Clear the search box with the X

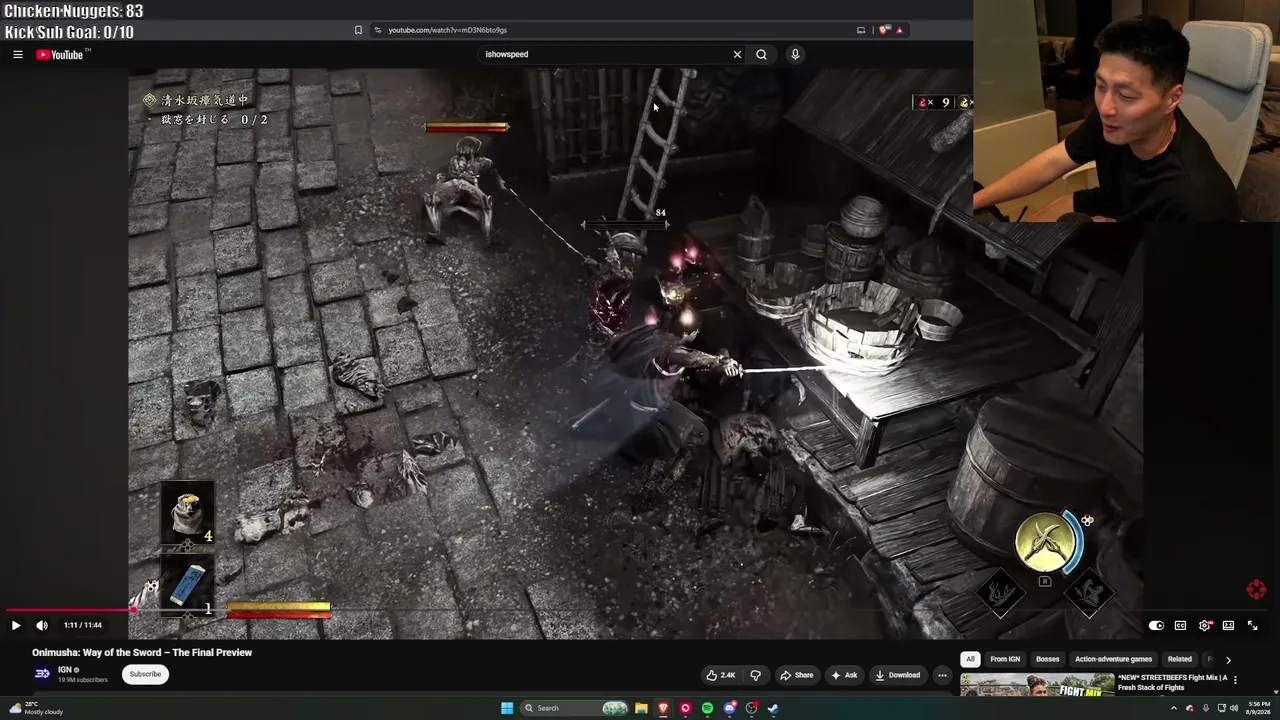[738, 55]
